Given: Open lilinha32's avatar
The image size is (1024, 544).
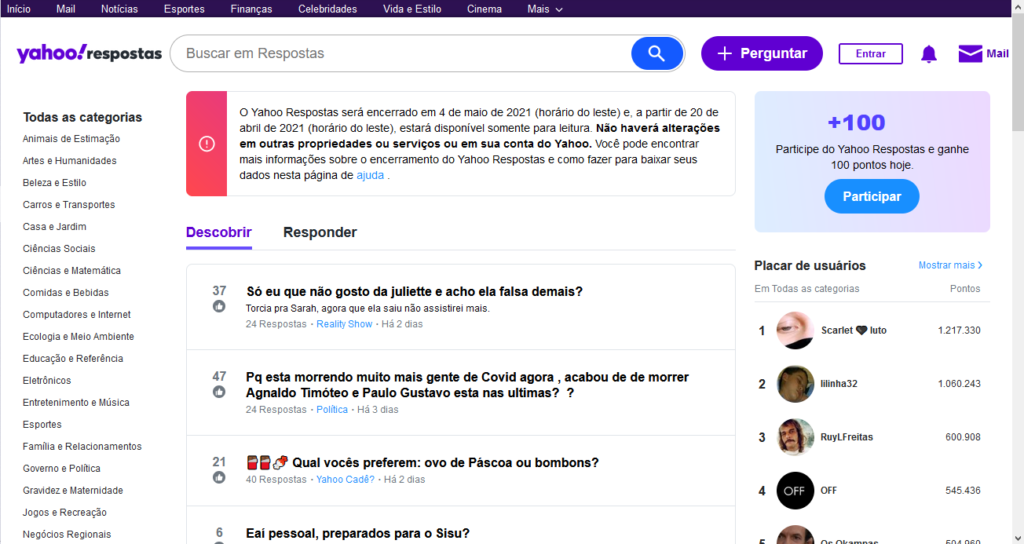Looking at the screenshot, I should [x=795, y=384].
